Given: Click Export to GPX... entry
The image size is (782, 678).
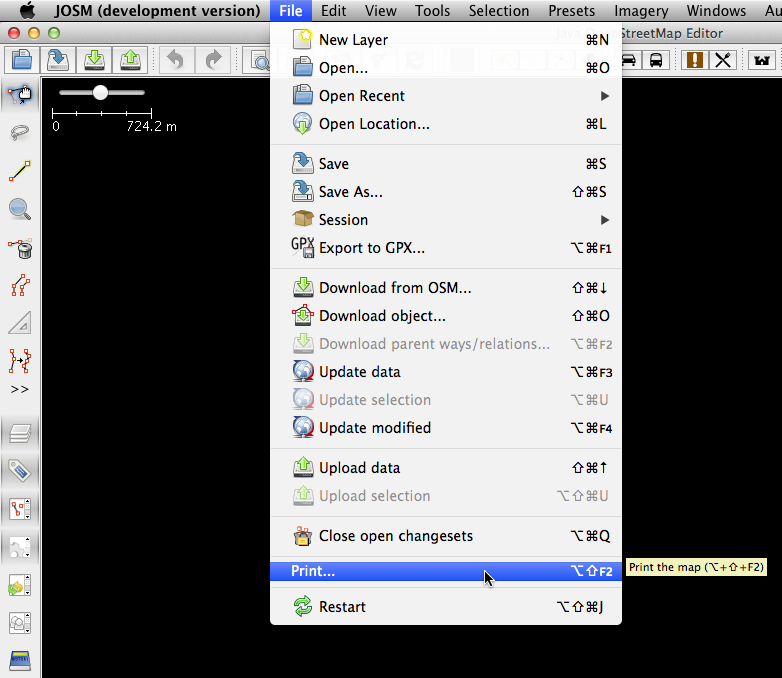Looking at the screenshot, I should click(371, 248).
